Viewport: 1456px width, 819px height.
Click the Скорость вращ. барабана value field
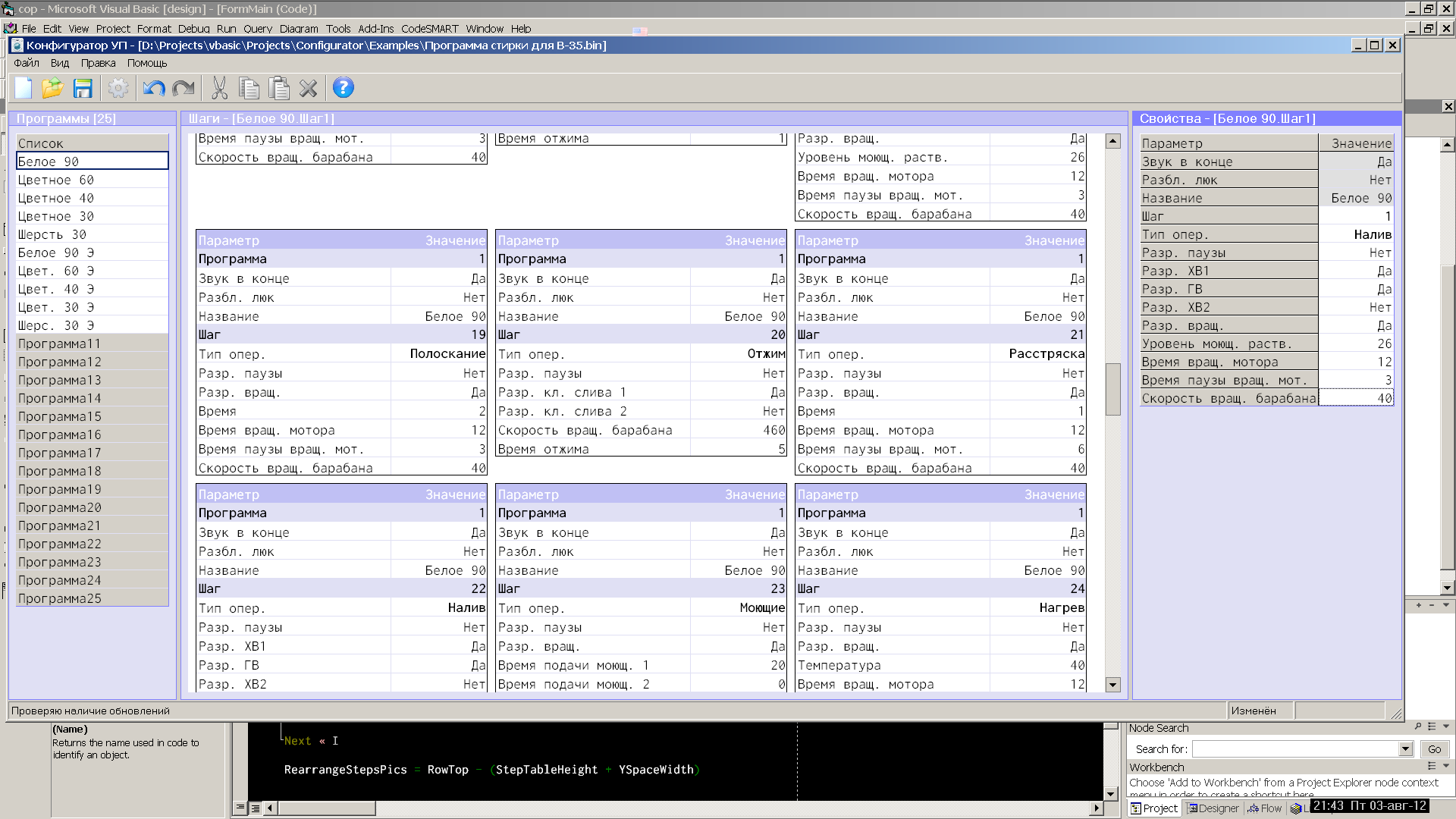(x=1356, y=398)
